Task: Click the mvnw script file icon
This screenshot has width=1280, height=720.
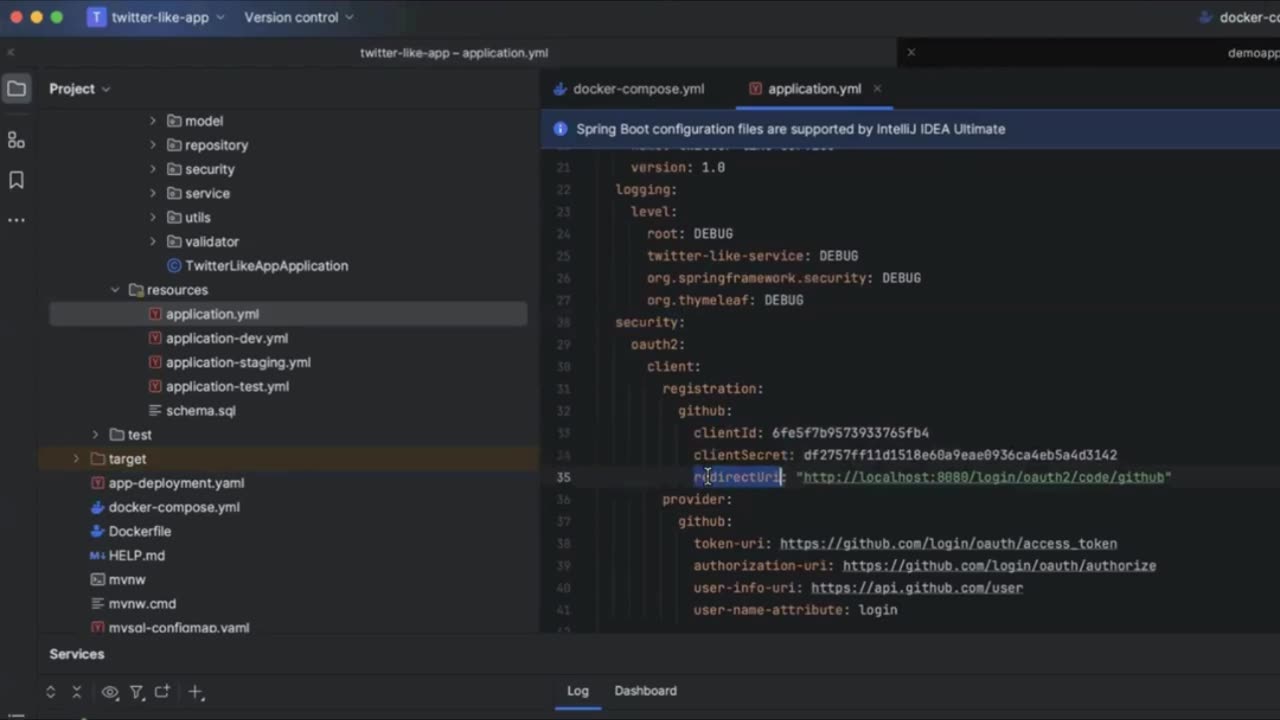Action: click(98, 579)
